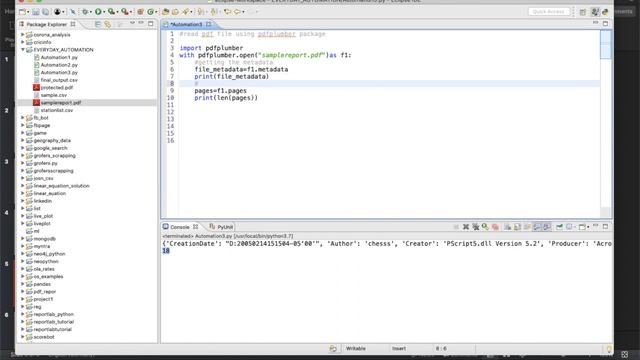Click Collapse All in Package Explorer
This screenshot has height=360, width=640.
tap(98, 24)
